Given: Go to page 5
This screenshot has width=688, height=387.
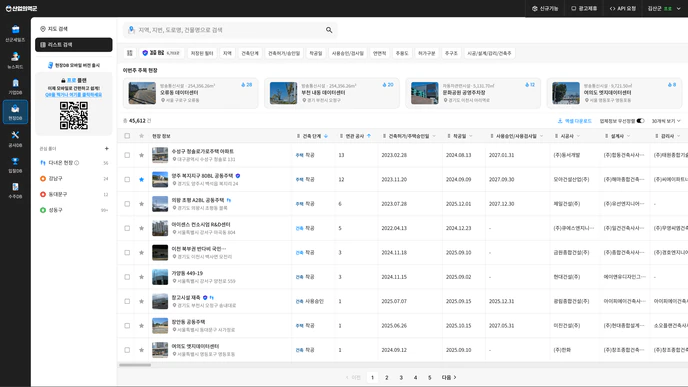Looking at the screenshot, I should (x=430, y=377).
